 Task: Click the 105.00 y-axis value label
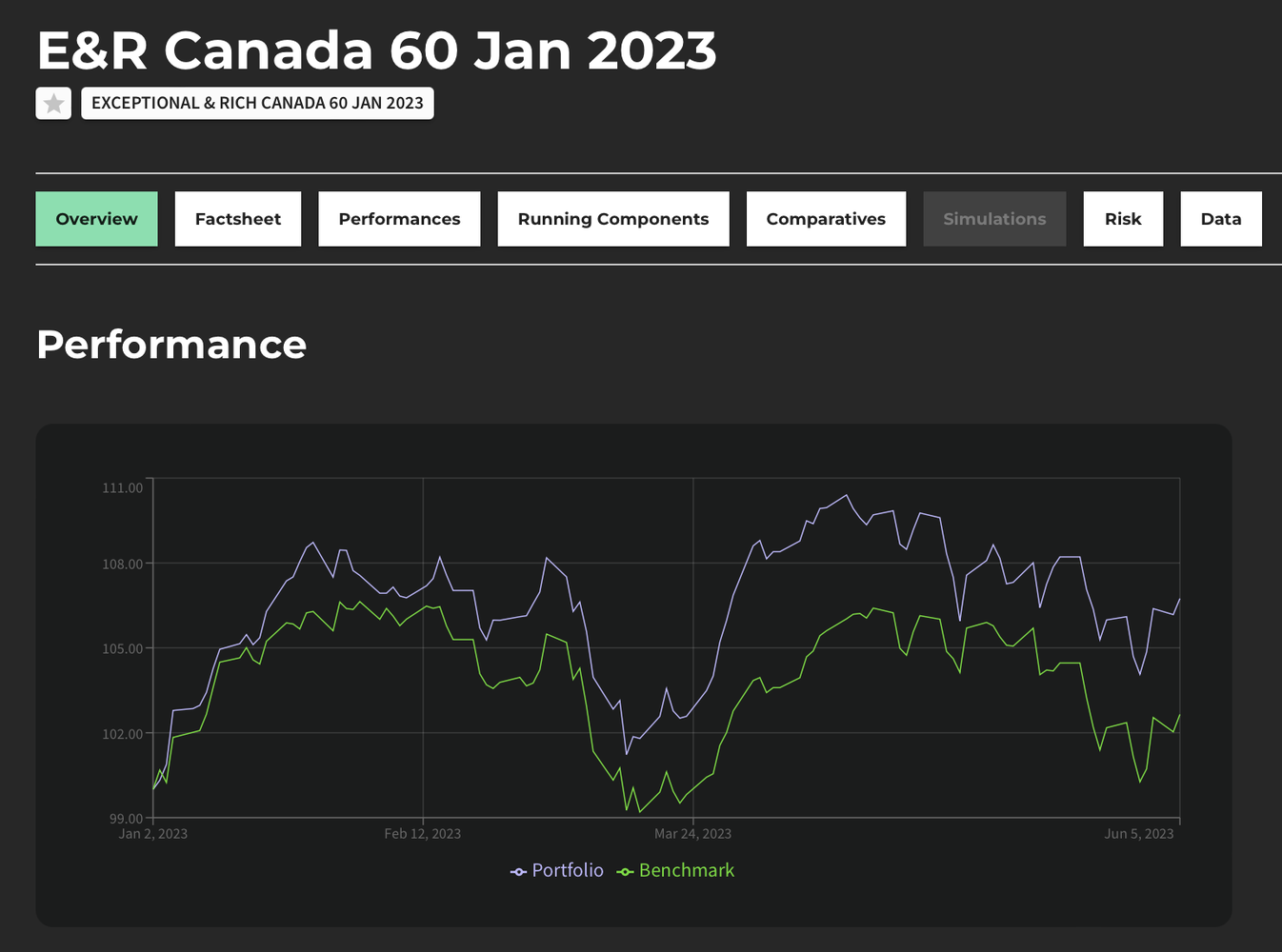pyautogui.click(x=123, y=648)
